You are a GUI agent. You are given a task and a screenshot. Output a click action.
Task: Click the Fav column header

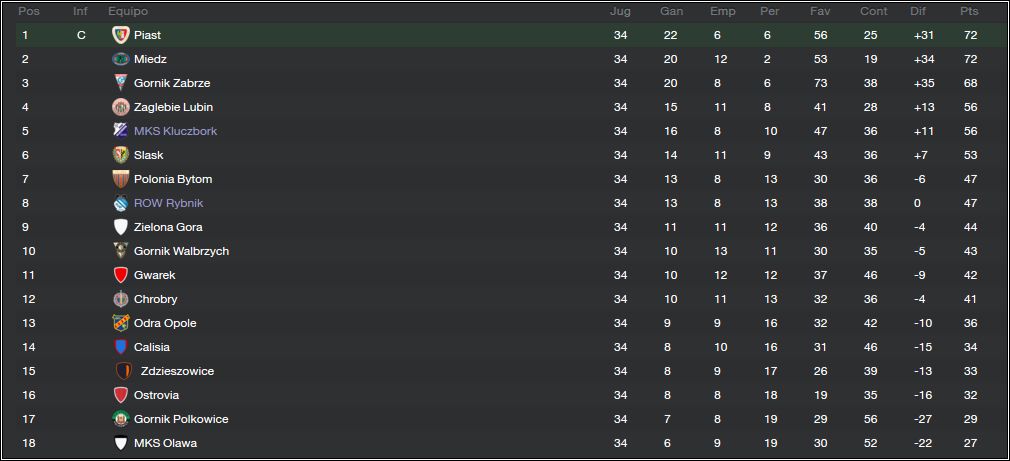pos(820,12)
